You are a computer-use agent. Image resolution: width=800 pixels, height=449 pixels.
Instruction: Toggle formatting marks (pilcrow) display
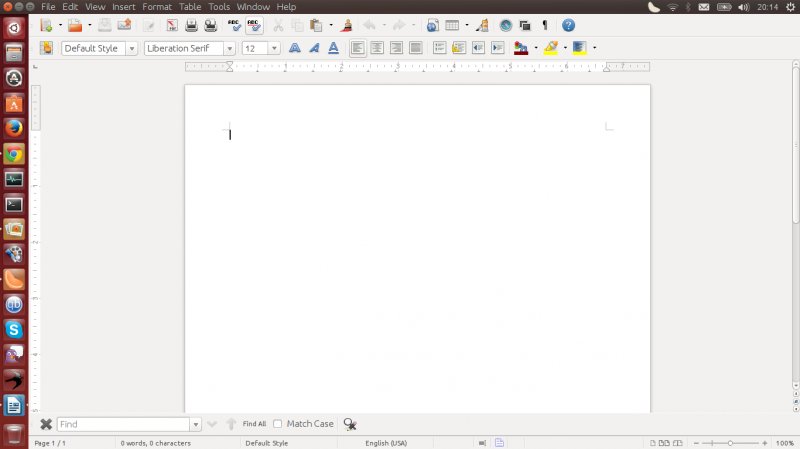point(544,25)
